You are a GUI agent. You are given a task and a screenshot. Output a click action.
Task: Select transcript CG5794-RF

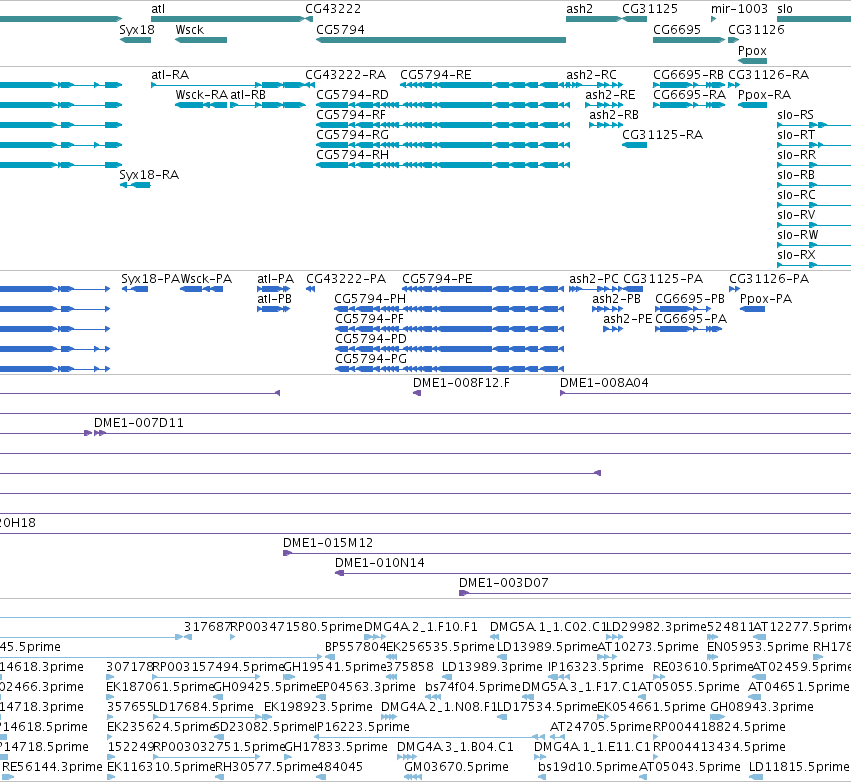tap(351, 115)
